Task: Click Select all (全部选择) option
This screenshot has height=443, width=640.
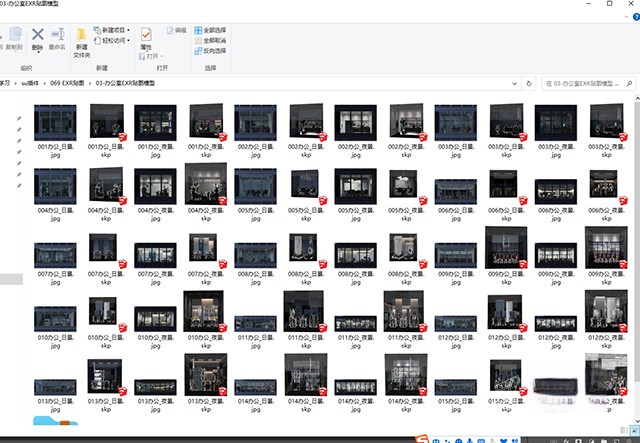Action: click(210, 31)
